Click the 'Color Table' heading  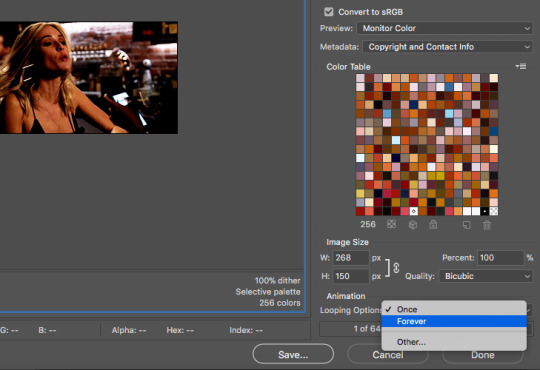348,67
